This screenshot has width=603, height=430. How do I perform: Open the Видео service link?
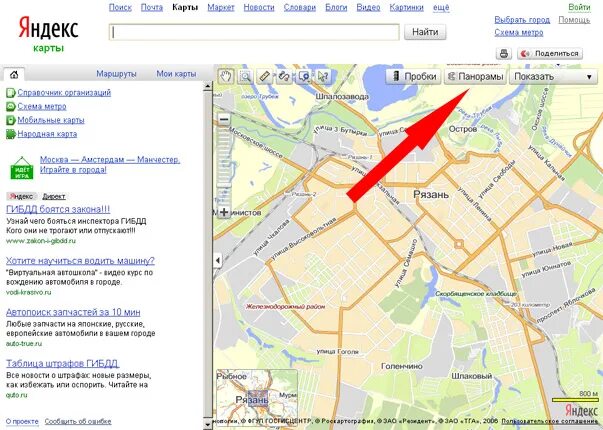click(368, 7)
